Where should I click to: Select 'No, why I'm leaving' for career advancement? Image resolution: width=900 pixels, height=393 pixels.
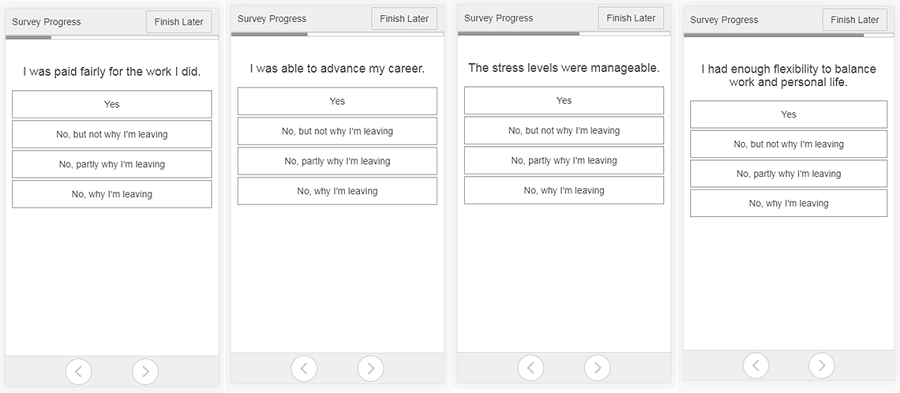pyautogui.click(x=338, y=191)
